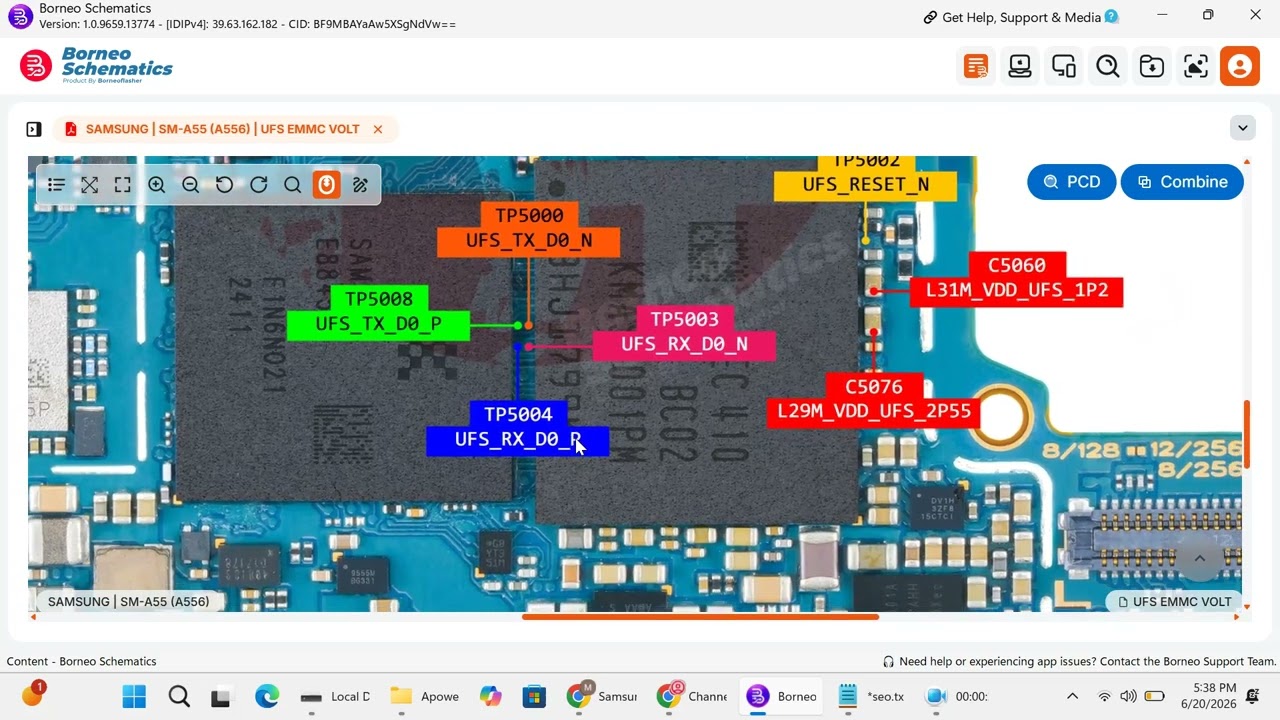Screen dimensions: 1280x720
Task: Open the multi-device screens icon
Action: click(x=1064, y=67)
